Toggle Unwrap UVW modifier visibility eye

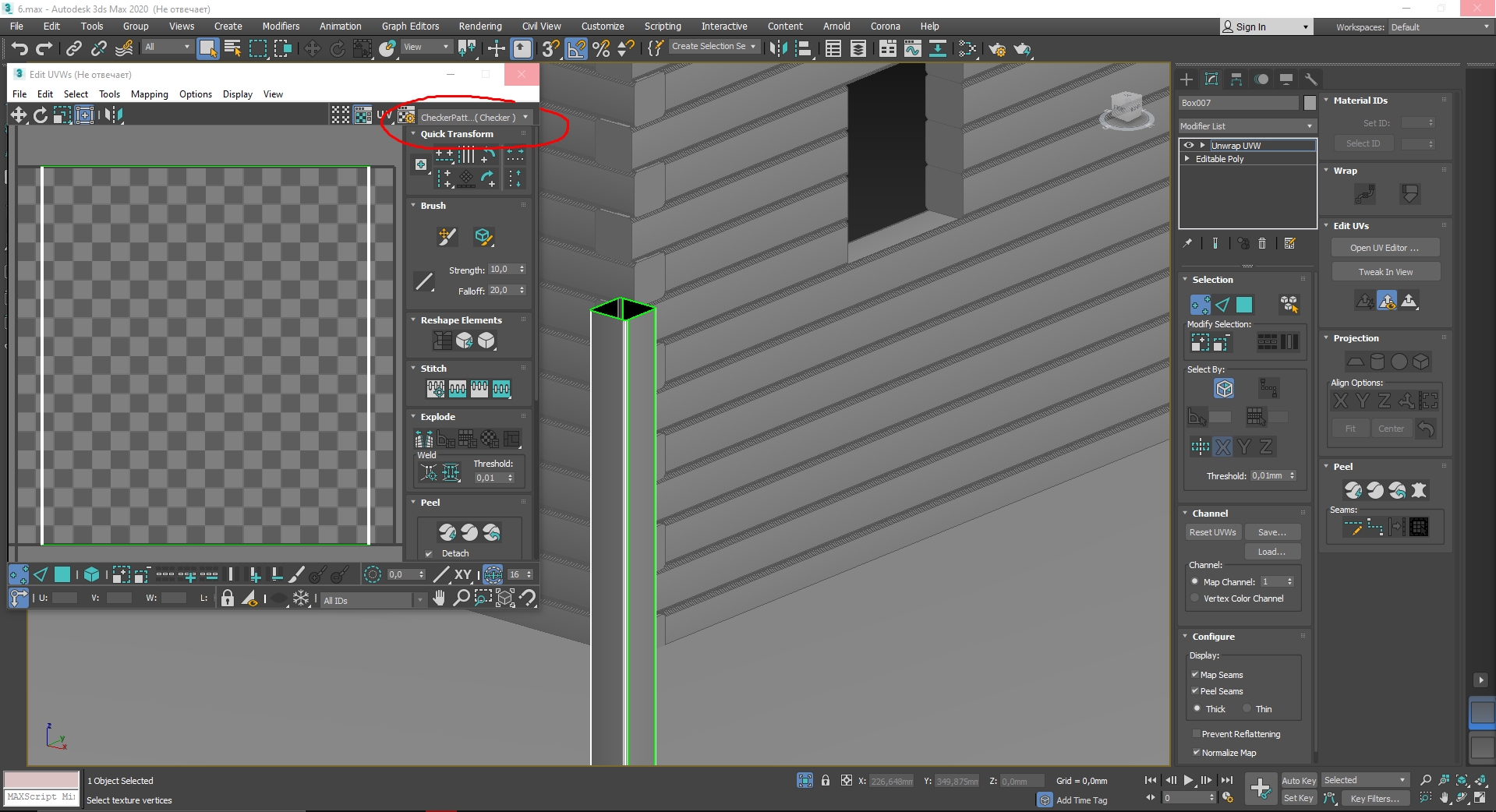coord(1189,146)
